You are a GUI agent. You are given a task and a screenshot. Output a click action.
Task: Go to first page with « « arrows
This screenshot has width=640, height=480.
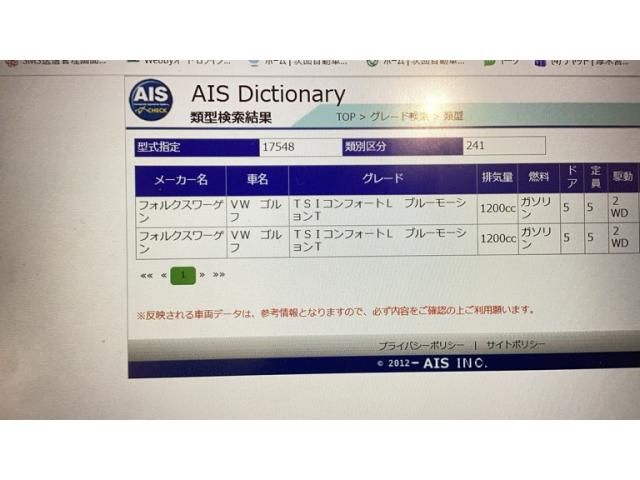(x=147, y=276)
